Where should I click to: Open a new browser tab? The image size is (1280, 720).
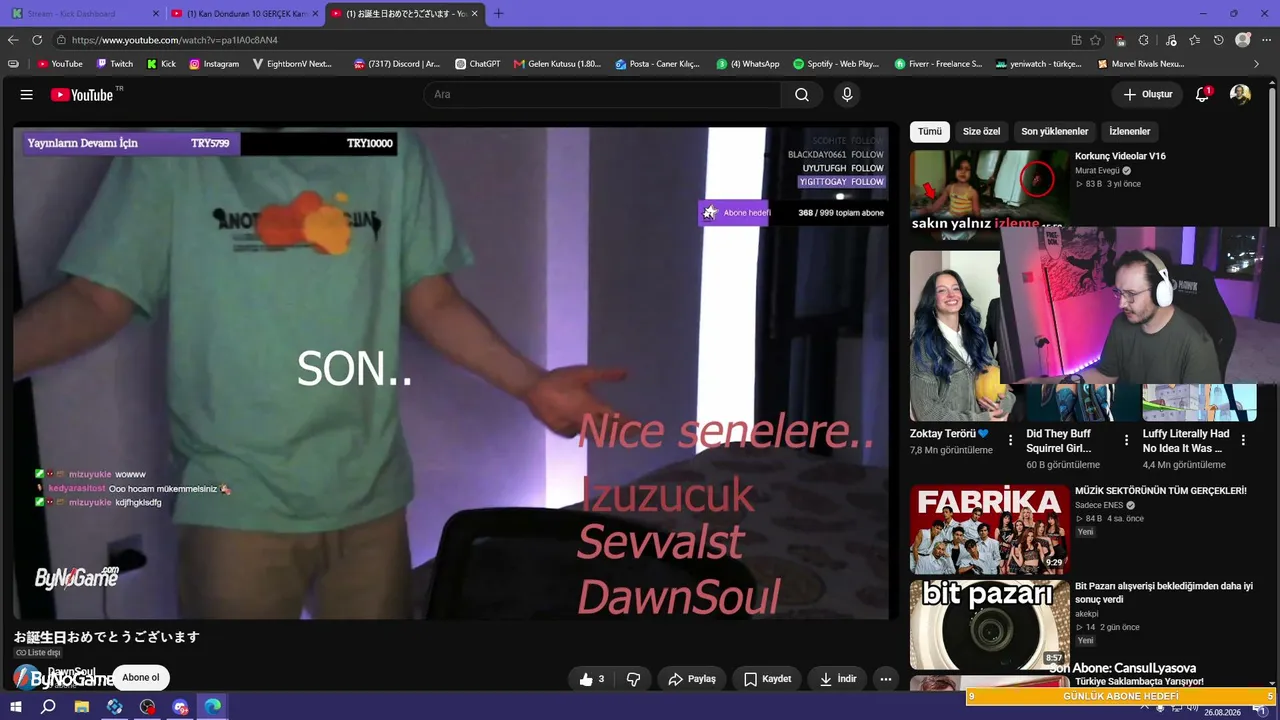499,13
